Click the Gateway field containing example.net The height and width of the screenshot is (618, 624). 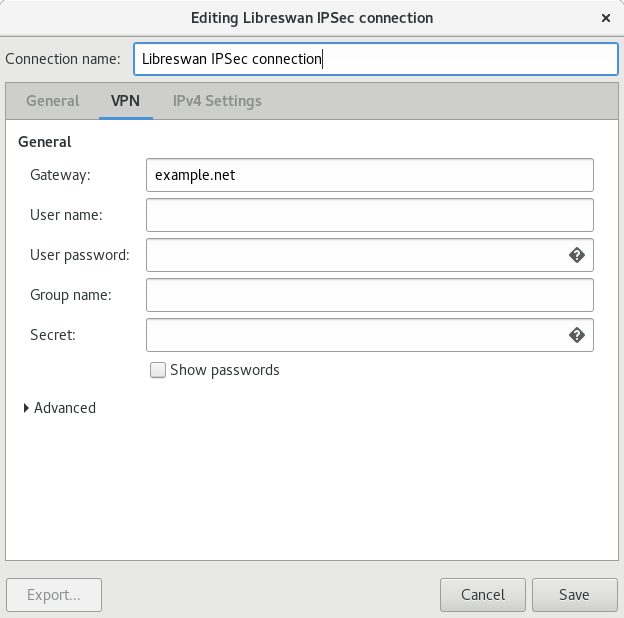click(369, 175)
